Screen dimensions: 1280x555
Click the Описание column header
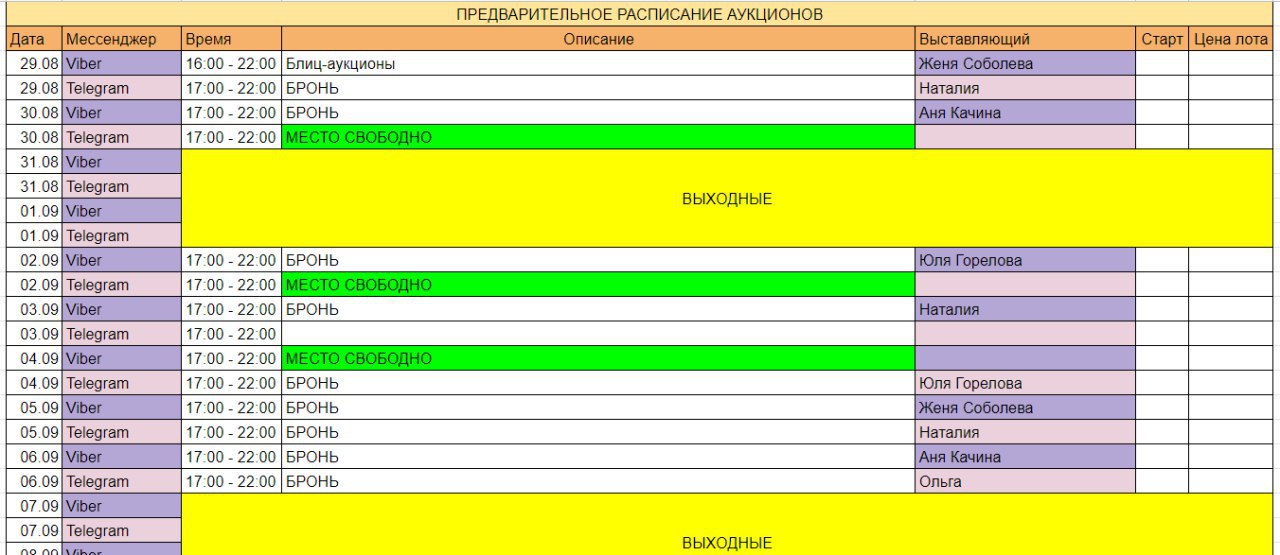pyautogui.click(x=598, y=39)
